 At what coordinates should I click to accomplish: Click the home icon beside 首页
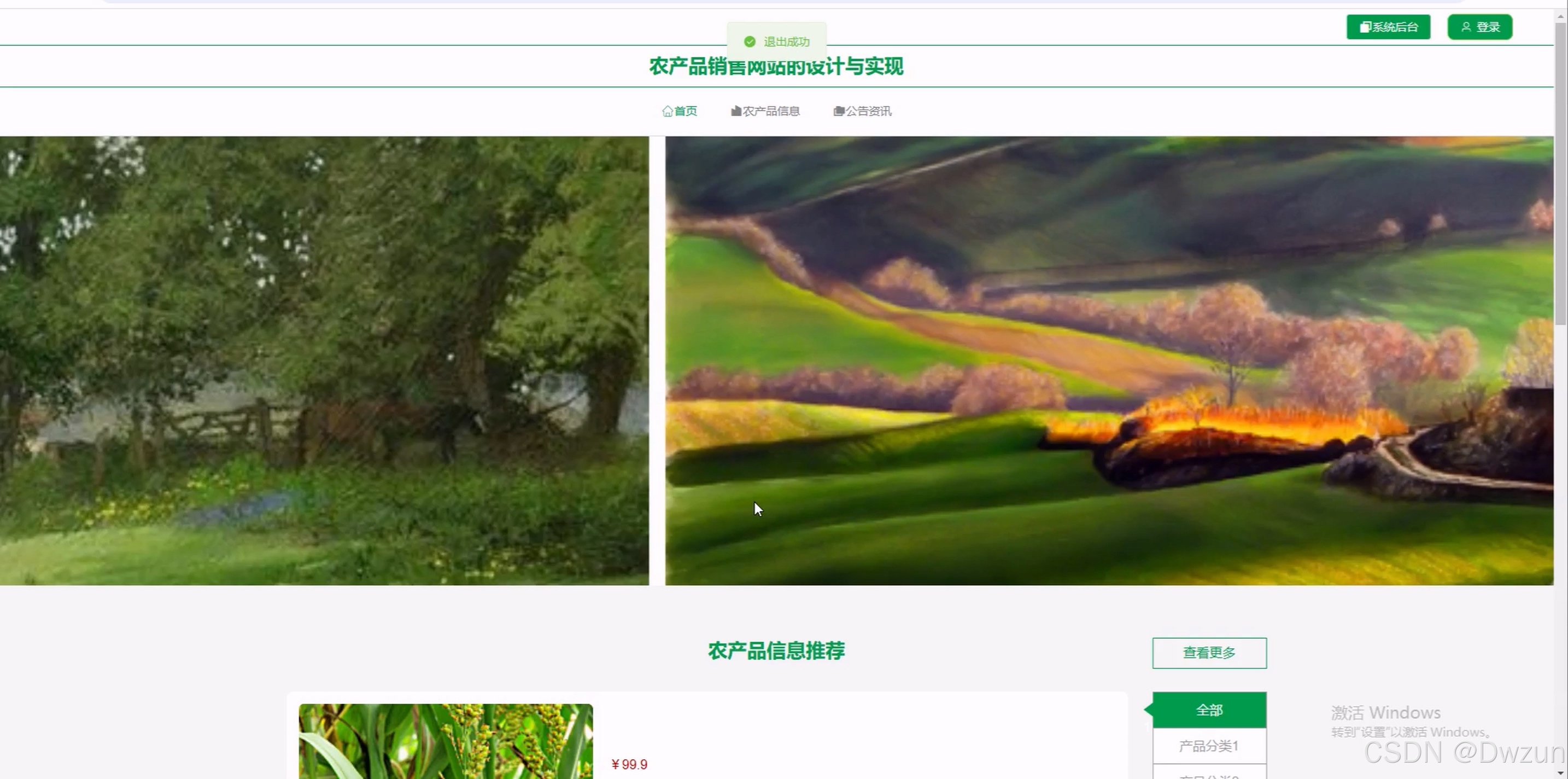(667, 111)
